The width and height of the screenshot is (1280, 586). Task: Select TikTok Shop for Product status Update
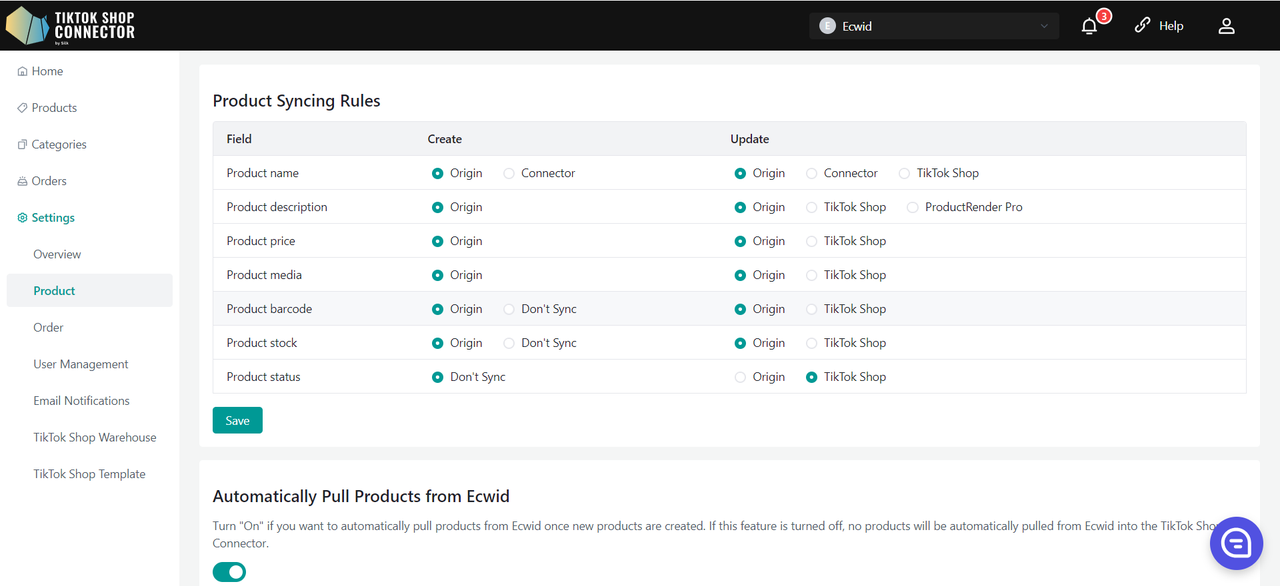812,377
